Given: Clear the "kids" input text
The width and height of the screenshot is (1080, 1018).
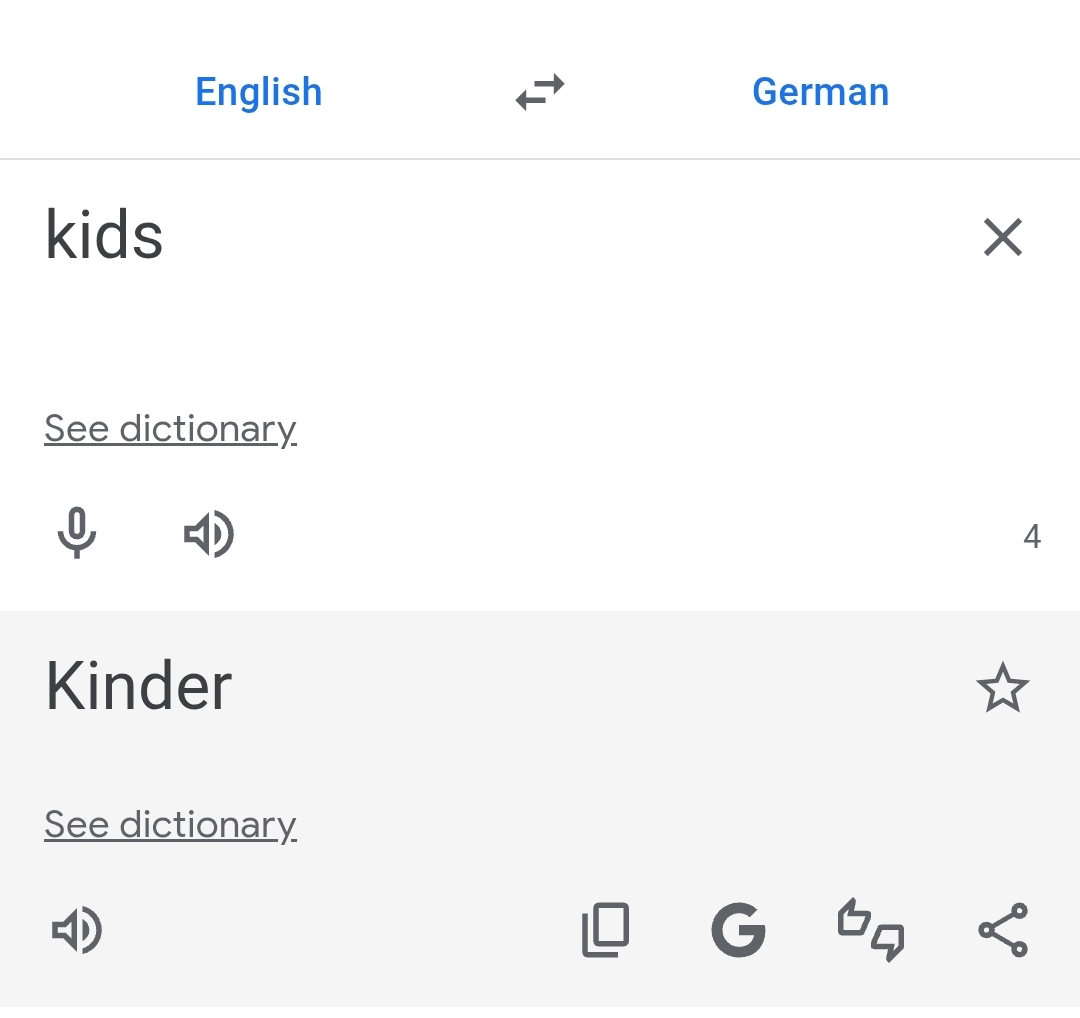Looking at the screenshot, I should point(1003,237).
